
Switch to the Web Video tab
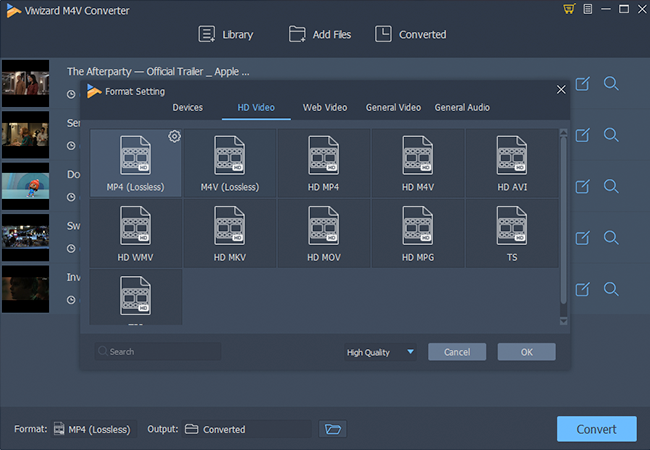325,107
